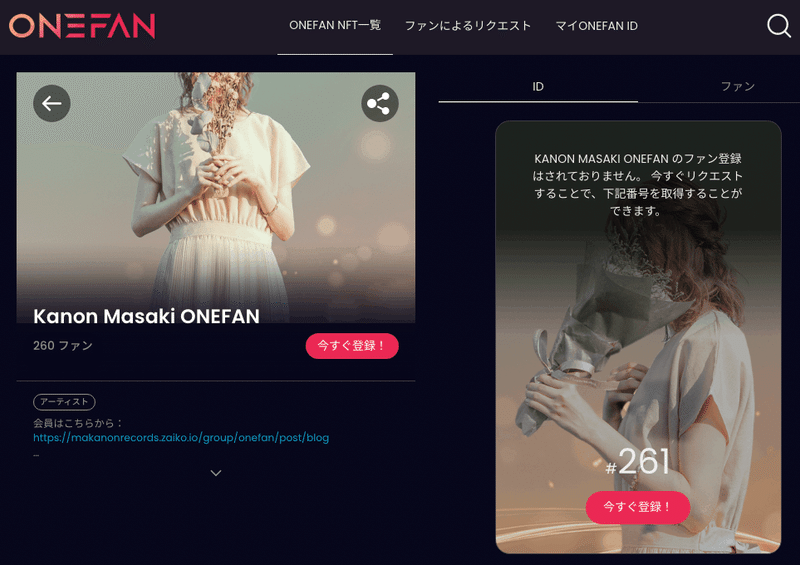
Task: Open the makanonrecords.zaiko.io blog link
Action: pyautogui.click(x=181, y=438)
